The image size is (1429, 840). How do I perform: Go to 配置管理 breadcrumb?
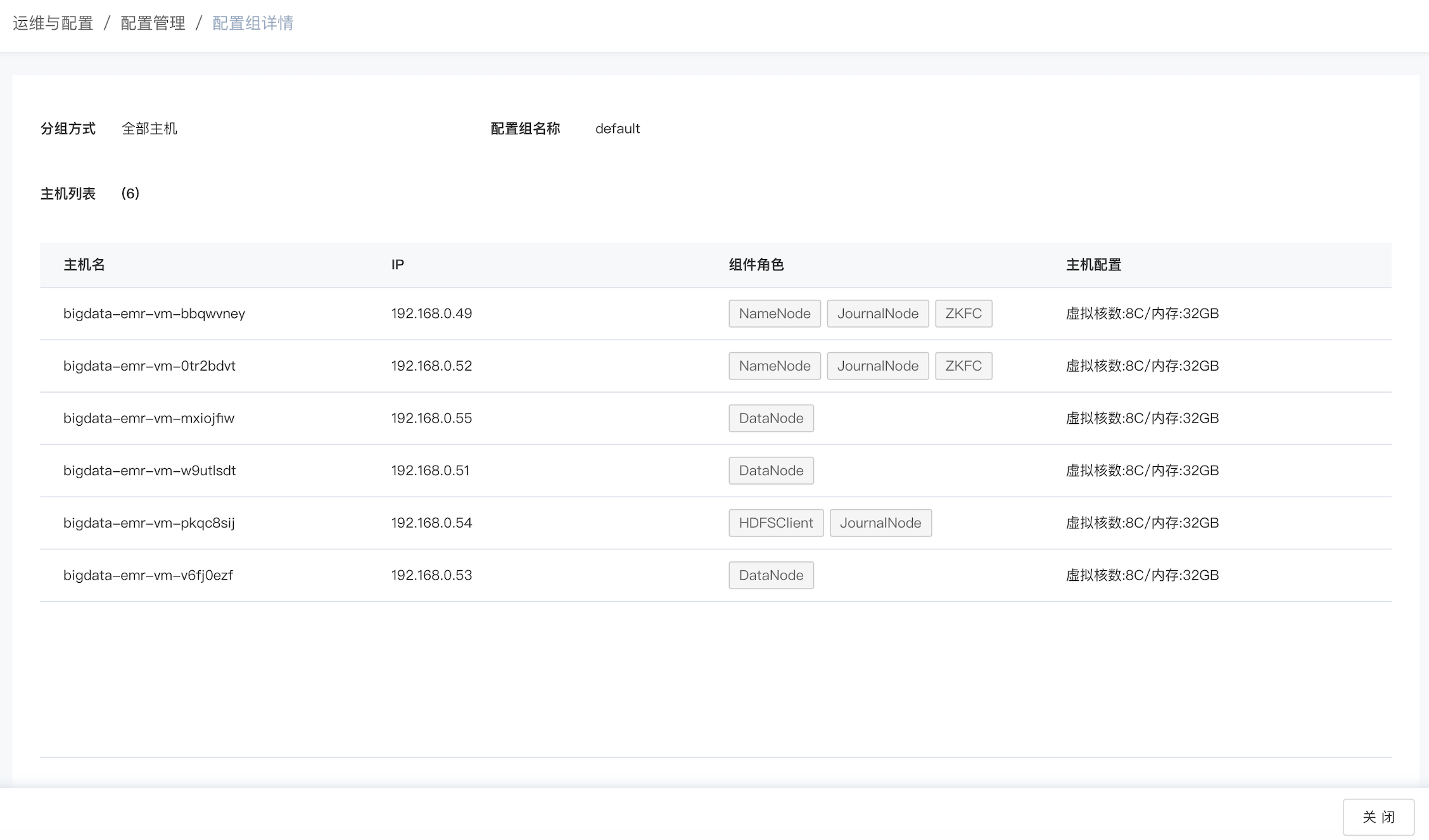pyautogui.click(x=153, y=23)
